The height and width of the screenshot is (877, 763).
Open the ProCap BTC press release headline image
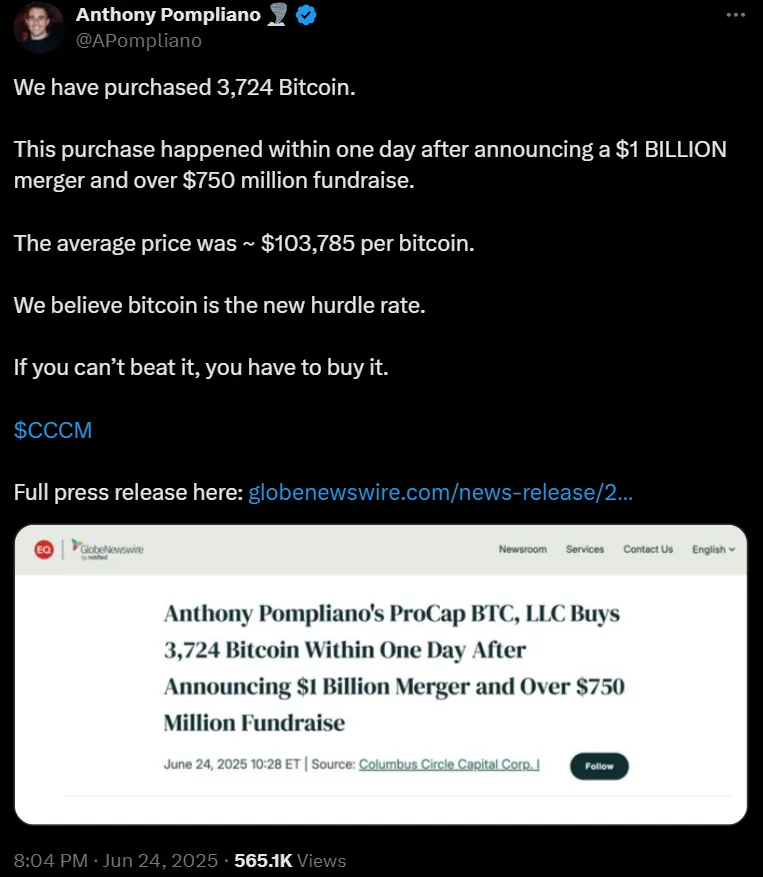pyautogui.click(x=393, y=668)
